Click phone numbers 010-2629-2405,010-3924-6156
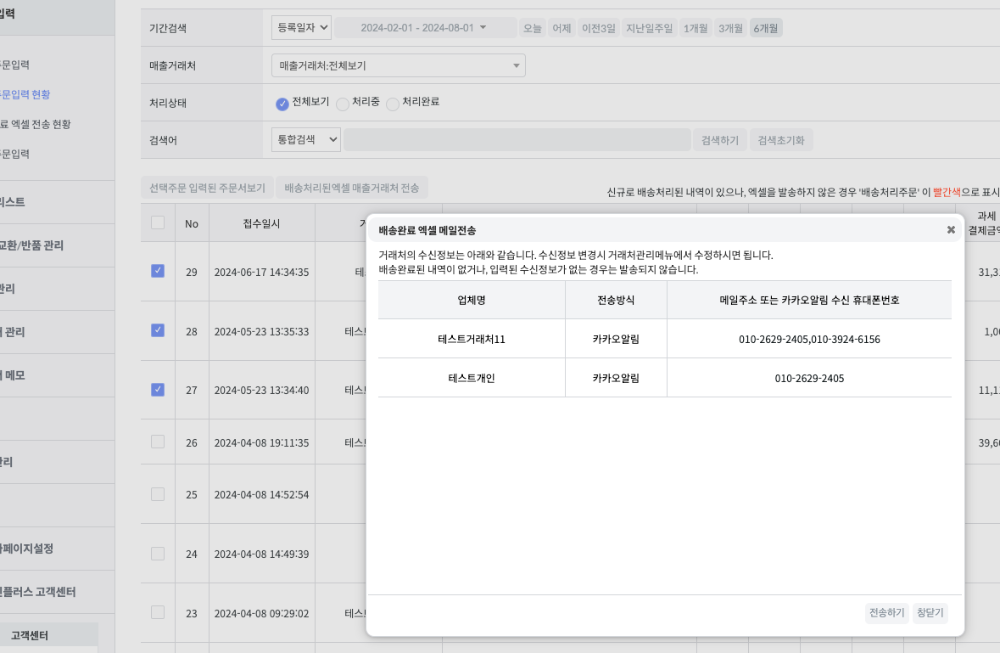The image size is (1000, 653). [x=809, y=339]
